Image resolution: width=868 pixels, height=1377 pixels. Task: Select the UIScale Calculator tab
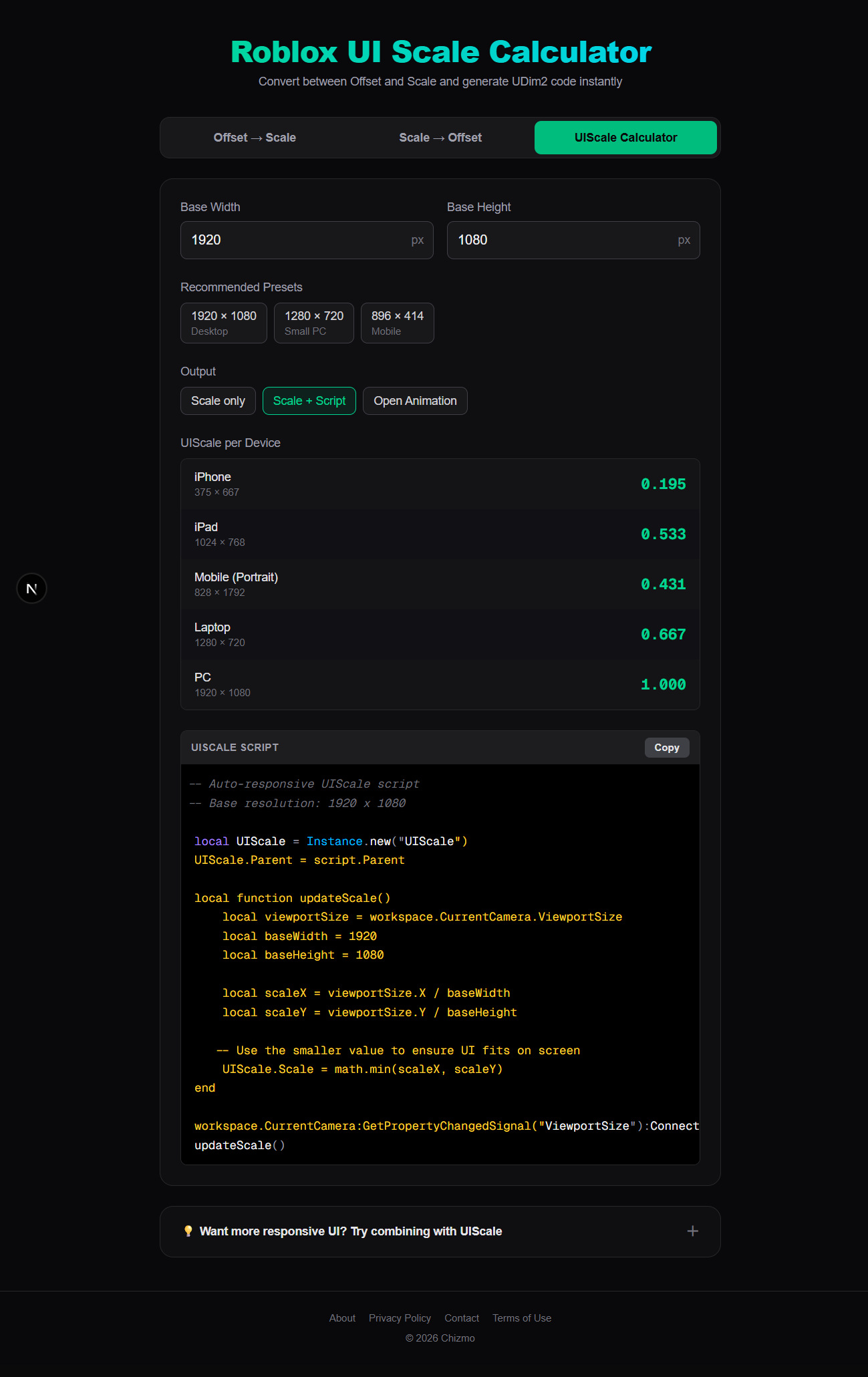click(625, 138)
